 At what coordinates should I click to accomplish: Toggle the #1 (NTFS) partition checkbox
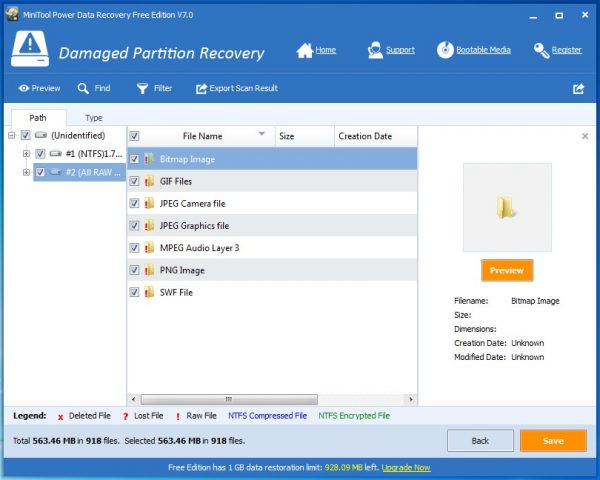[x=40, y=153]
